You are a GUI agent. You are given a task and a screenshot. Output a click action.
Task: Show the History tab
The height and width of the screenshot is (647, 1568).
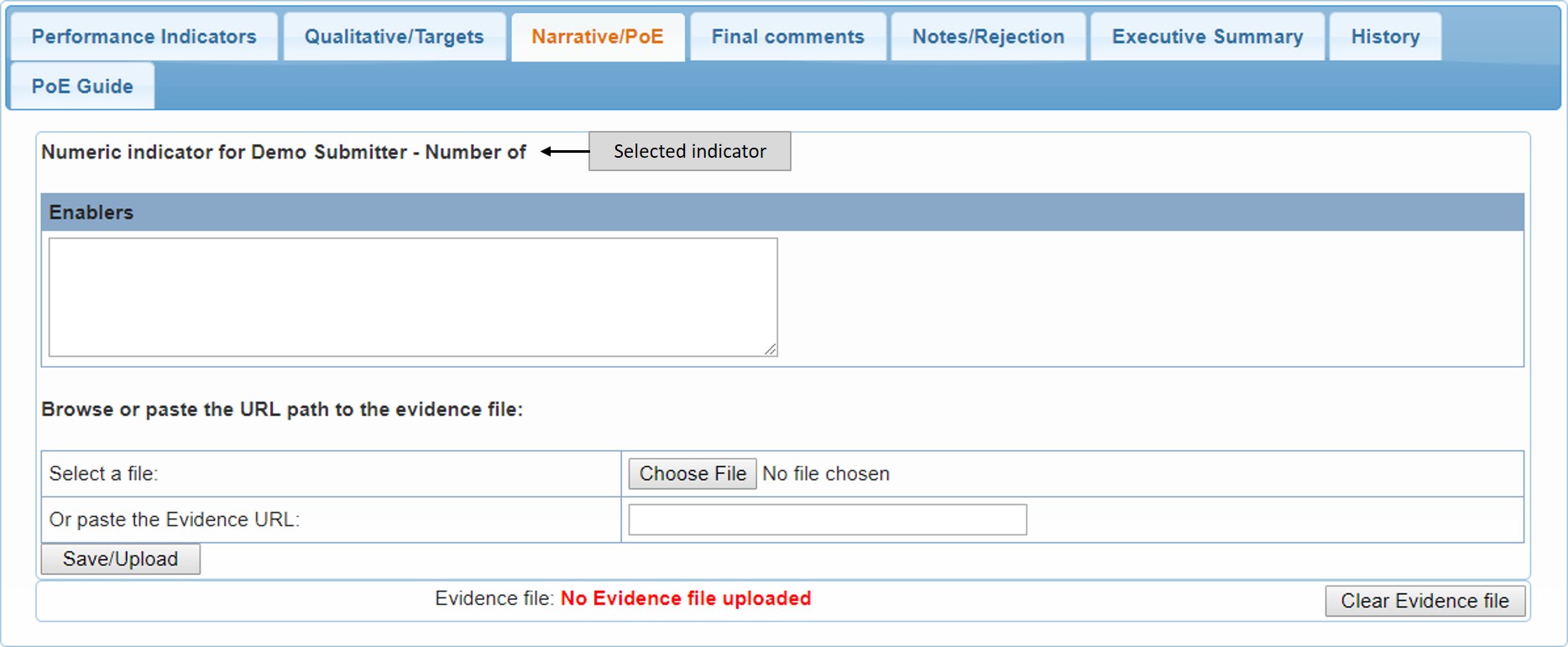[1385, 37]
